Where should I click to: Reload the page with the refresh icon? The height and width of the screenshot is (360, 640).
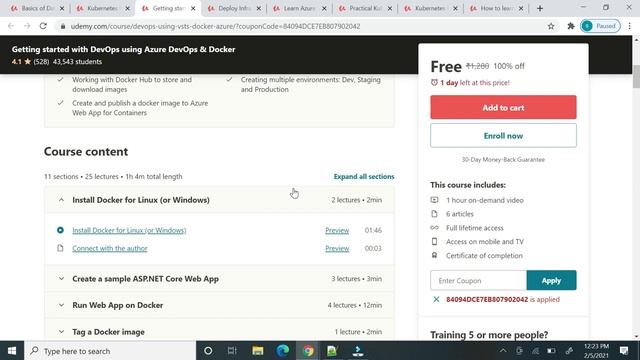(x=43, y=26)
